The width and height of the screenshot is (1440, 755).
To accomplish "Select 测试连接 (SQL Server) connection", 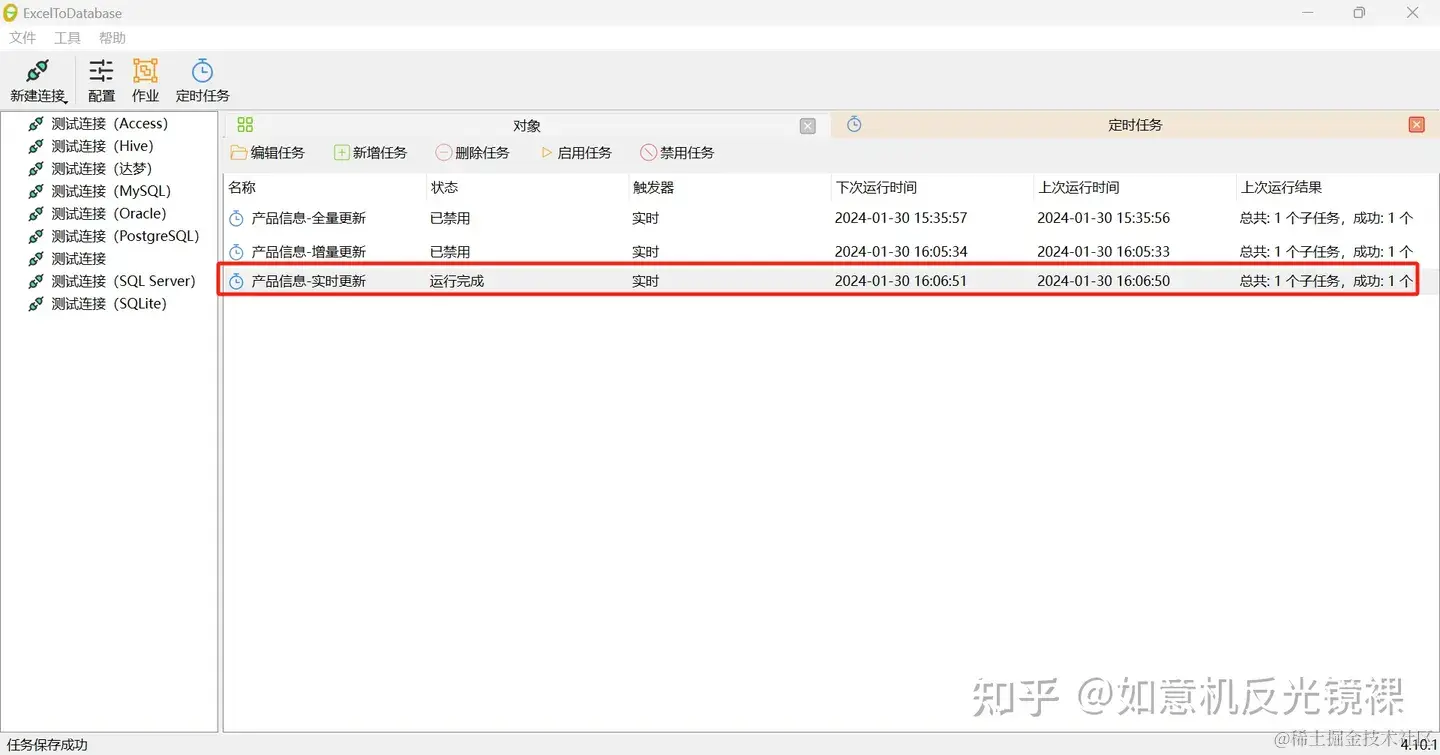I will [x=123, y=281].
